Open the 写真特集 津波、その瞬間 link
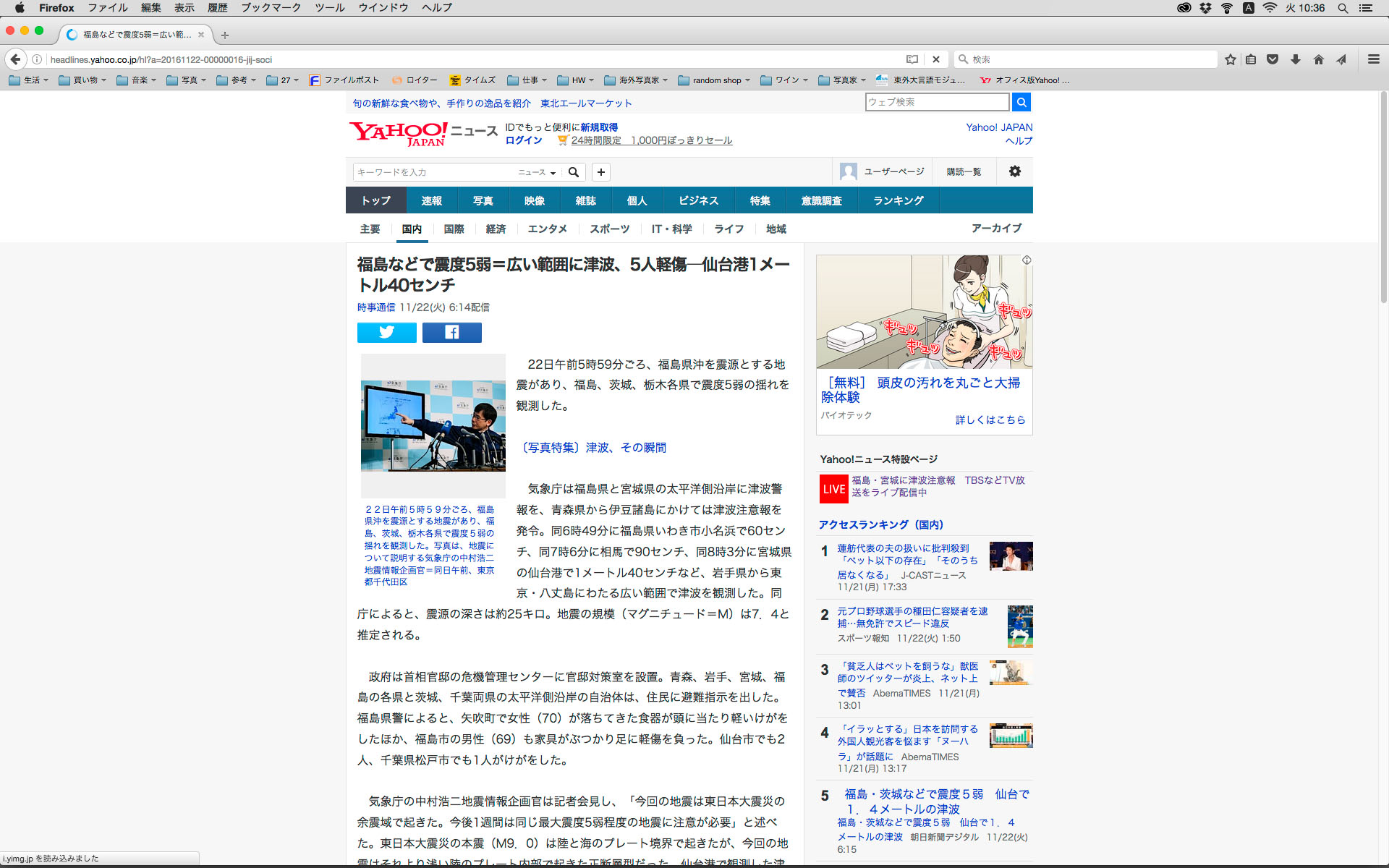1389x868 pixels. coord(593,448)
